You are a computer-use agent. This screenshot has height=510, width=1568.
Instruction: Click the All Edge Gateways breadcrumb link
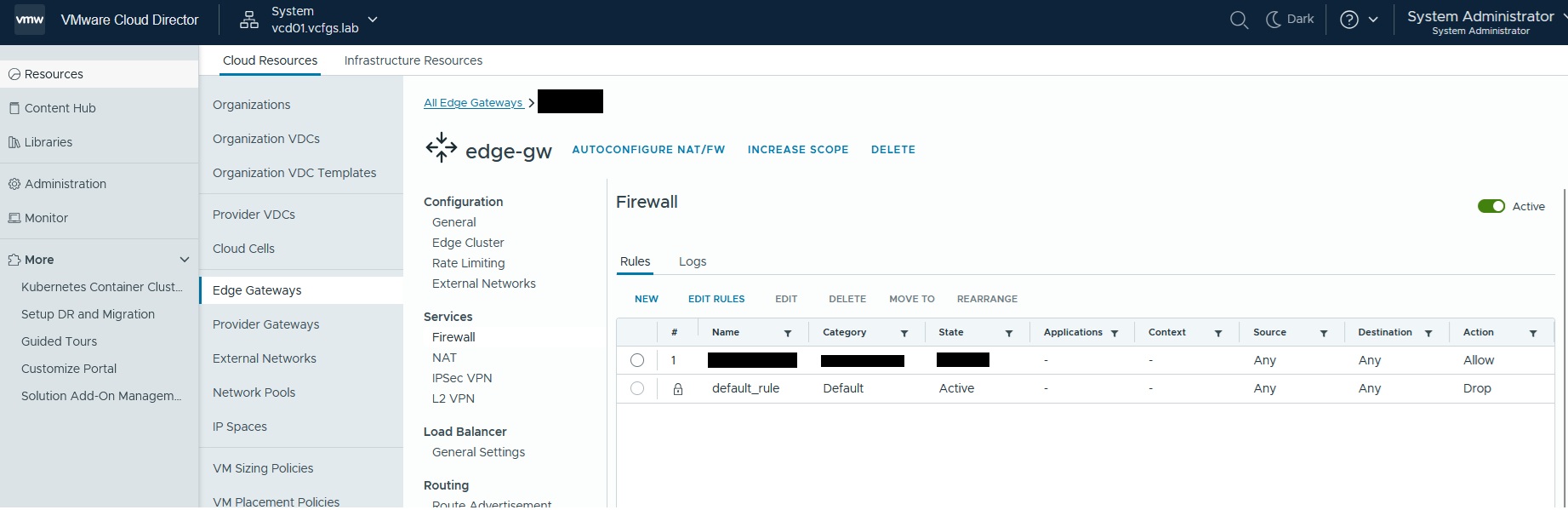coord(473,102)
